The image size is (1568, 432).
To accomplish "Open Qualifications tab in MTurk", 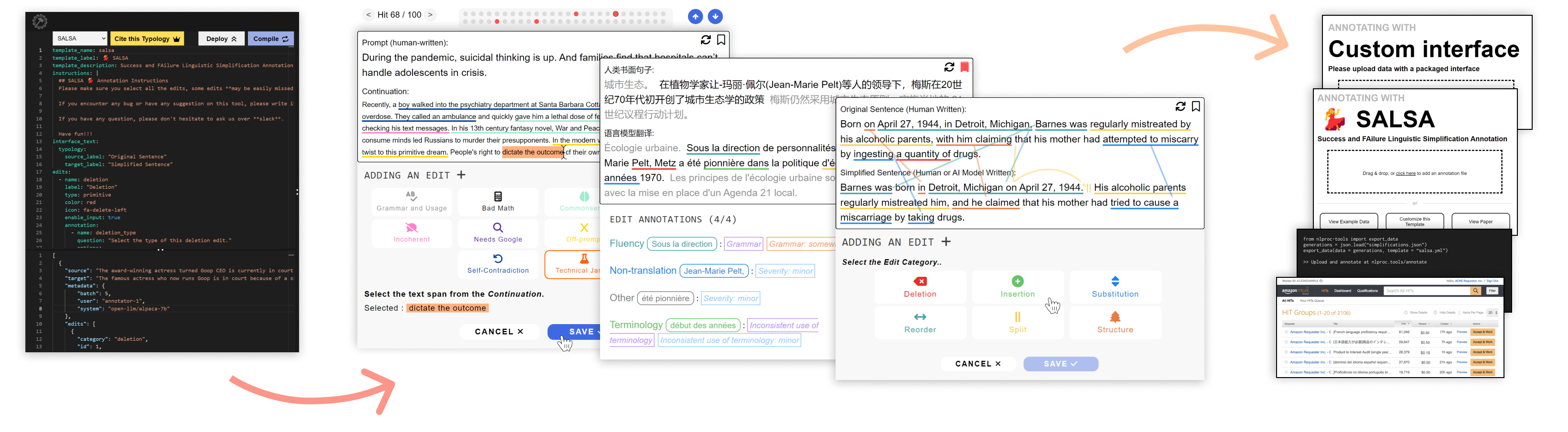I will pos(1367,291).
